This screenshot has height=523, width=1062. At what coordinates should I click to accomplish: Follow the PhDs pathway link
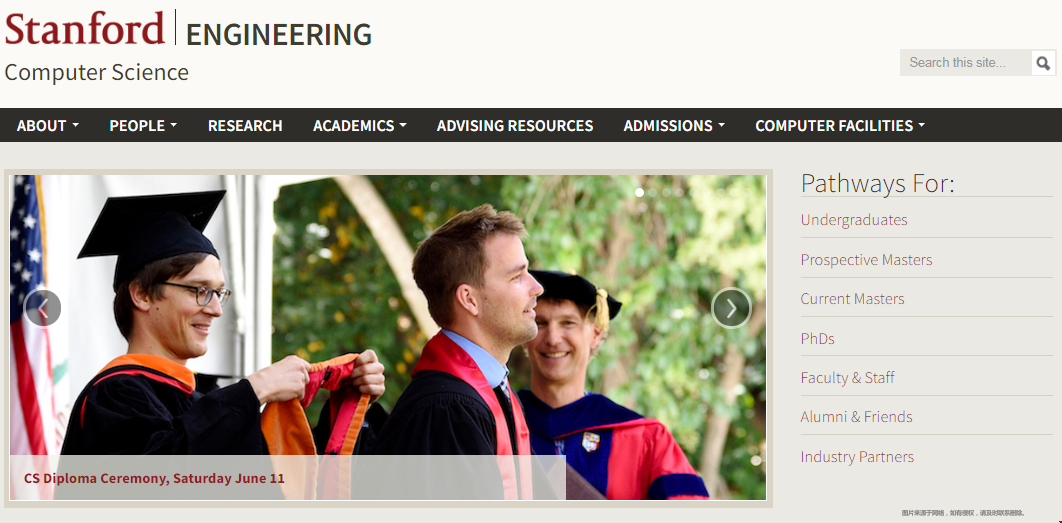817,338
